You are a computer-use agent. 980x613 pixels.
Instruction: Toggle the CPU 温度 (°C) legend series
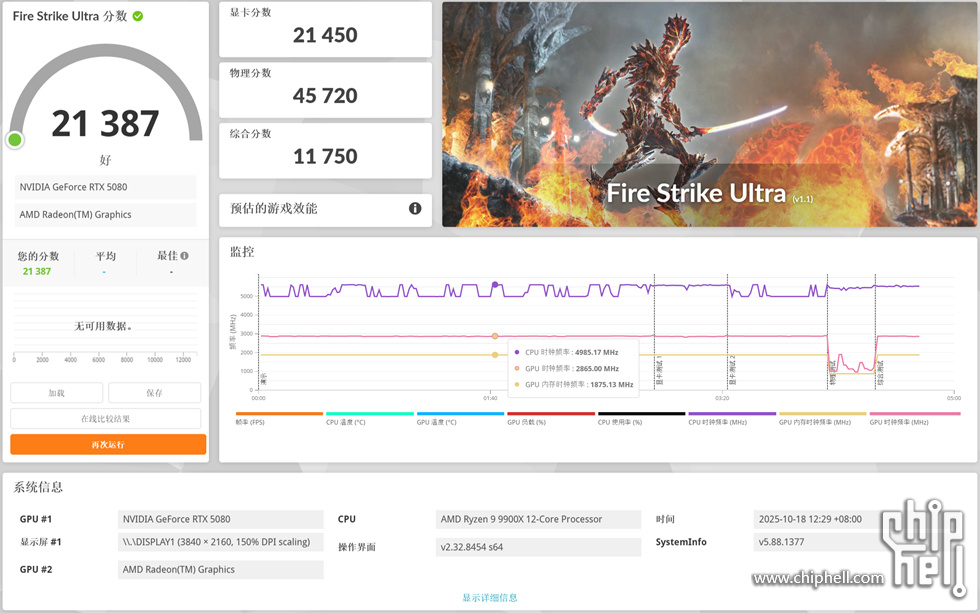(345, 422)
